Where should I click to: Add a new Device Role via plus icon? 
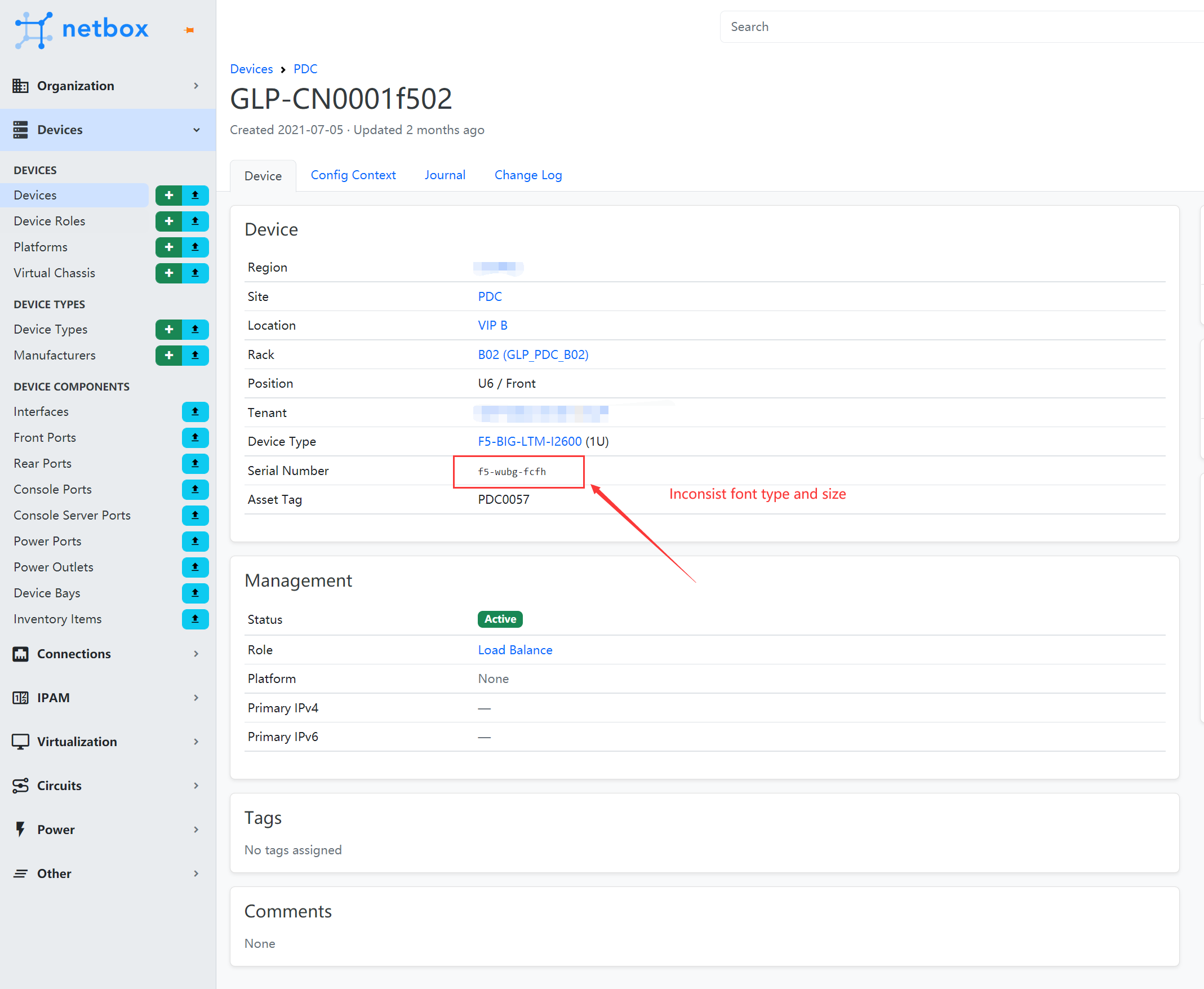(x=168, y=221)
